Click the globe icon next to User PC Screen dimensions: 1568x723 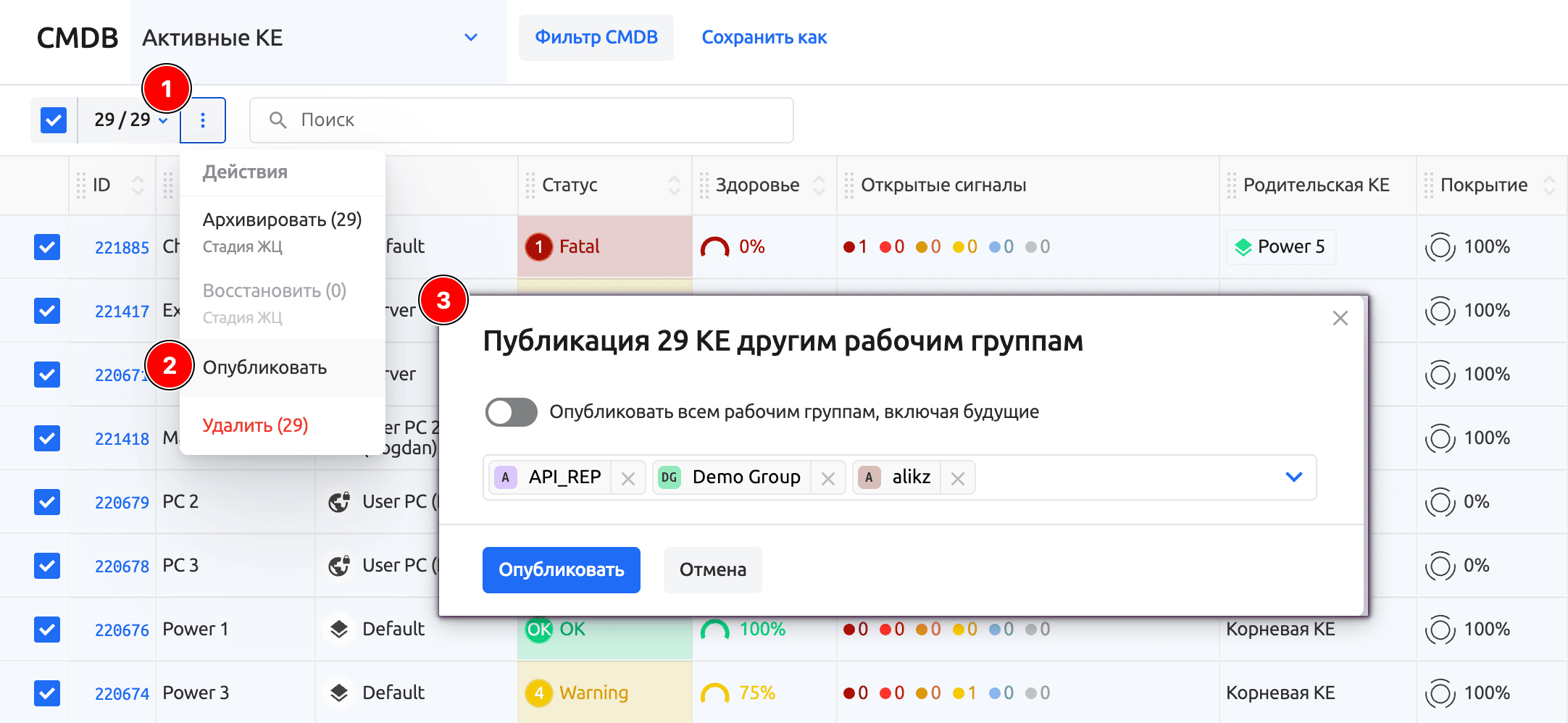[x=339, y=501]
